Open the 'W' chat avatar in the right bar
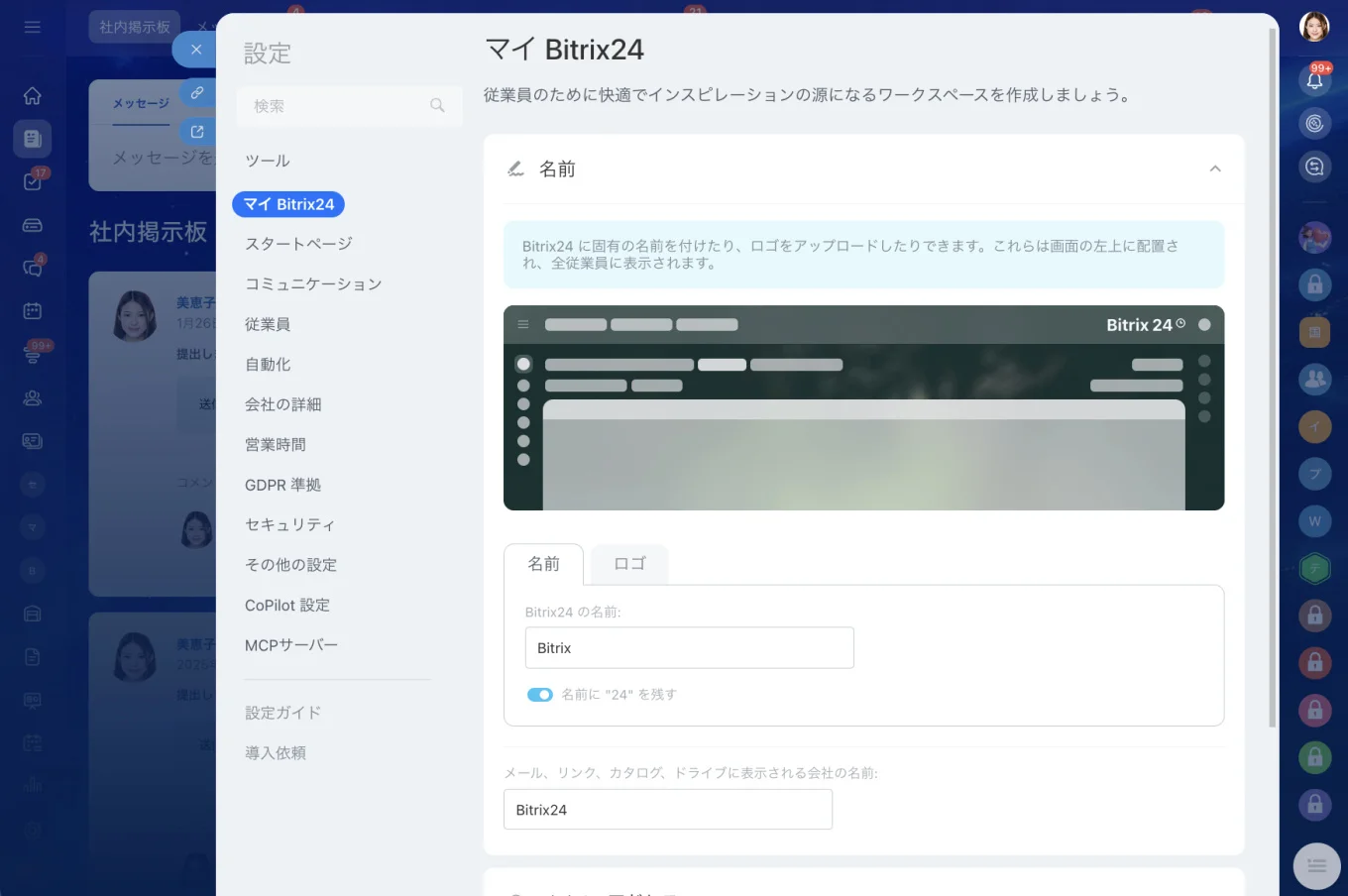Image resolution: width=1348 pixels, height=896 pixels. click(1315, 521)
